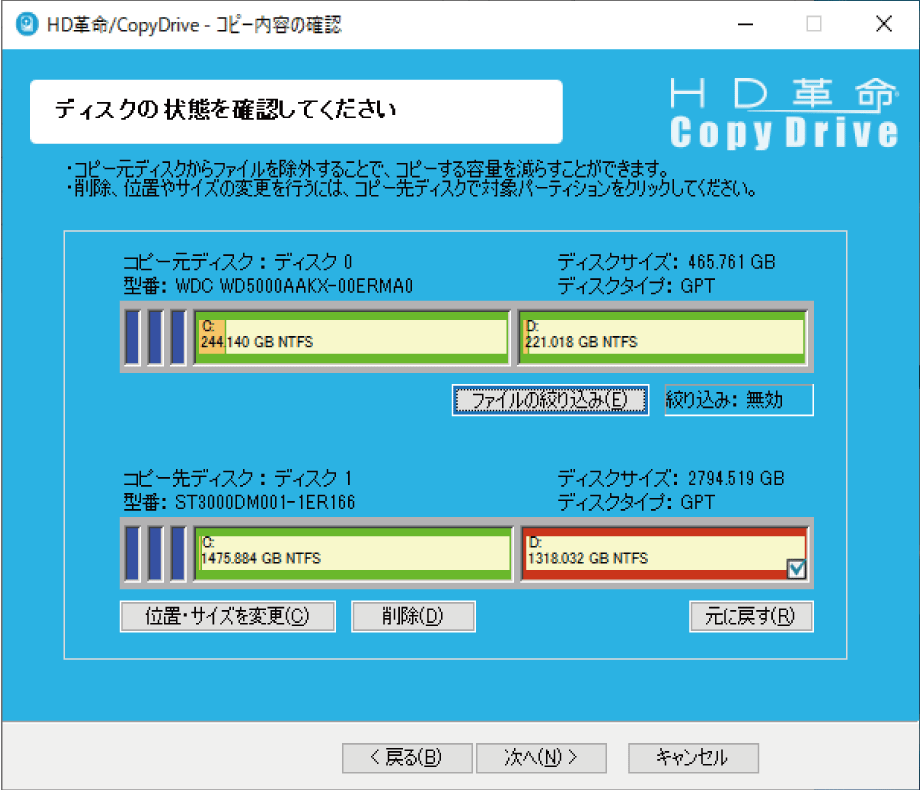Select source C: 244.140 GB NTFS partition
Image resolution: width=920 pixels, height=790 pixels.
click(x=352, y=337)
